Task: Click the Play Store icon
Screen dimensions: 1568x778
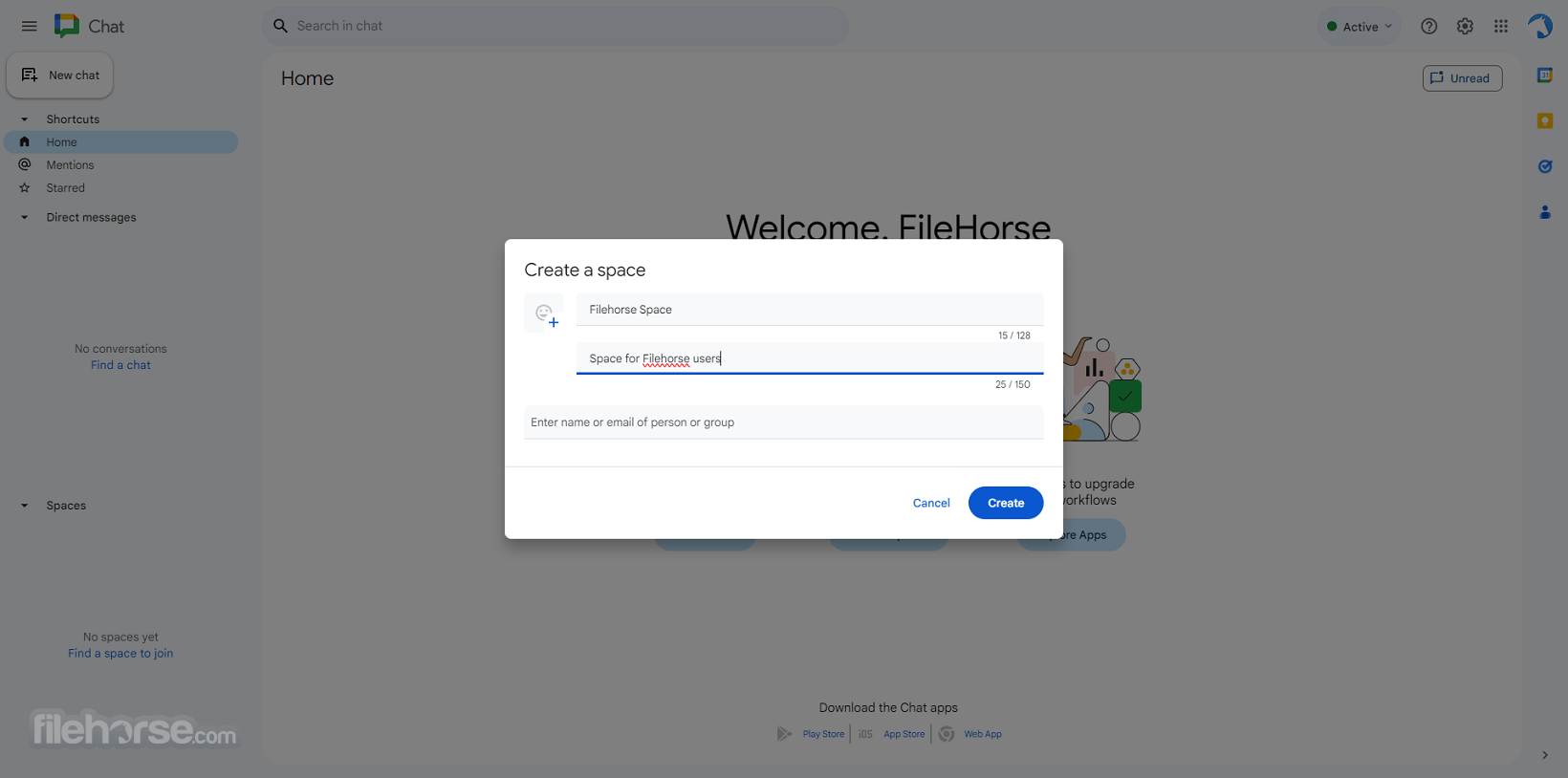Action: point(785,734)
